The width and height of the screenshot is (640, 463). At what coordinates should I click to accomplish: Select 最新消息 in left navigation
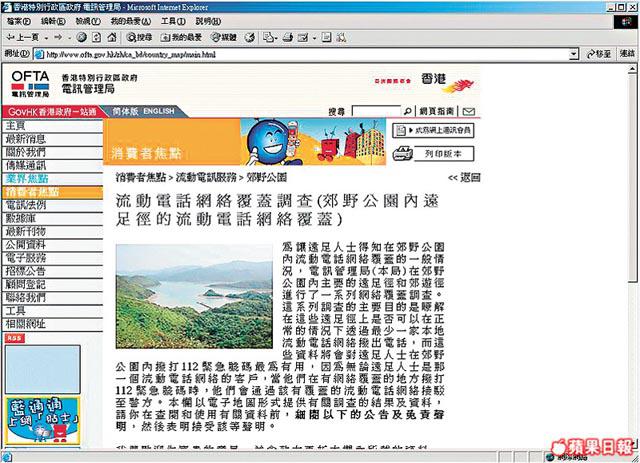click(27, 138)
